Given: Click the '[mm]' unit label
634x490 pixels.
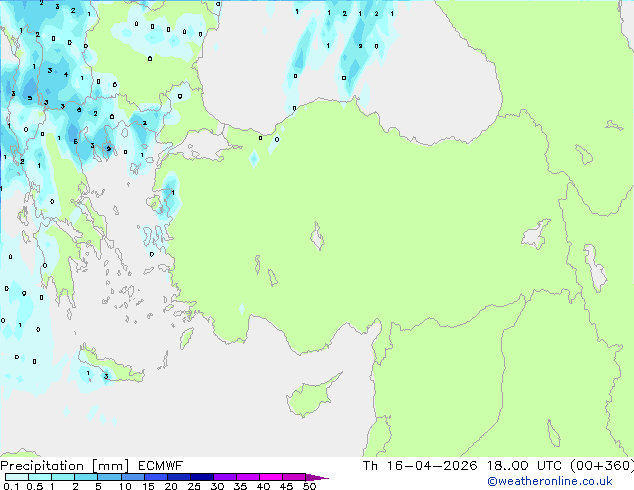Looking at the screenshot, I should click(110, 466).
